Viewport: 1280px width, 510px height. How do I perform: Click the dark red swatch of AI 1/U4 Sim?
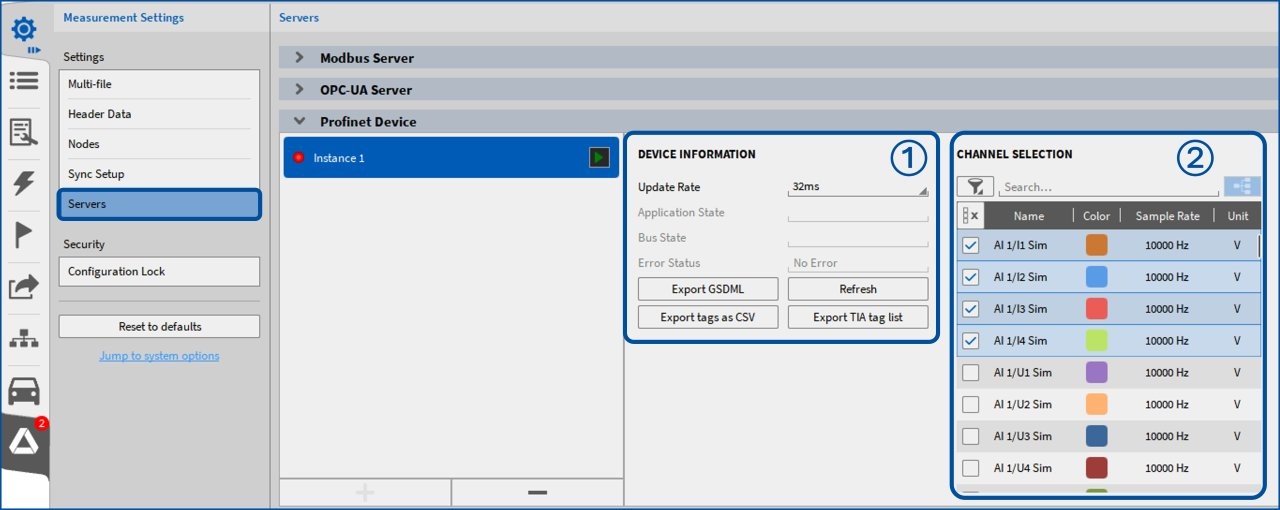coord(1097,468)
